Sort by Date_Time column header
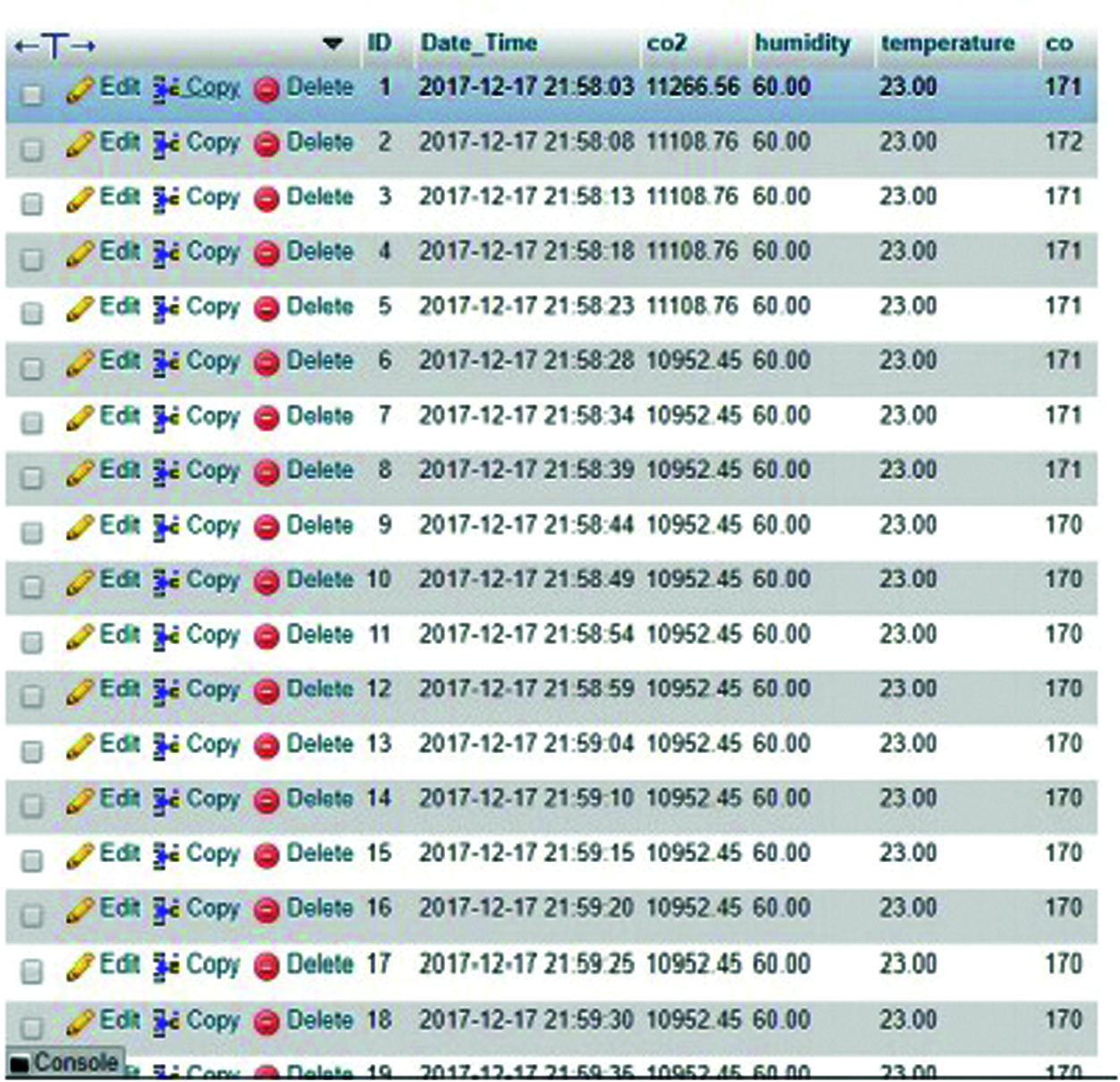This screenshot has width=1120, height=1082. point(478,43)
